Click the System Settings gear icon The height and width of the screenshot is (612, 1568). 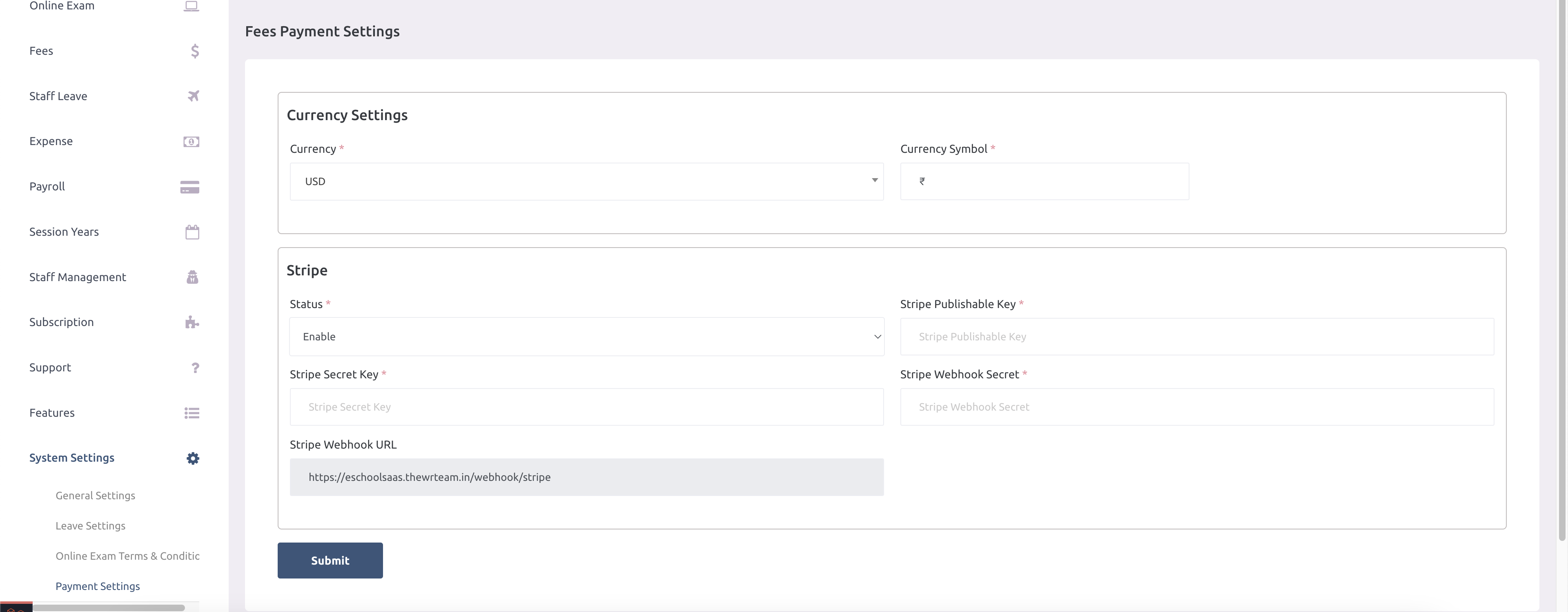click(193, 458)
